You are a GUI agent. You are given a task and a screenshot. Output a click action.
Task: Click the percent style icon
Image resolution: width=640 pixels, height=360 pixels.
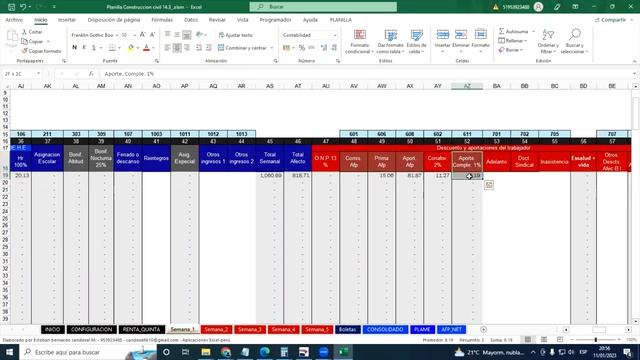click(x=302, y=48)
